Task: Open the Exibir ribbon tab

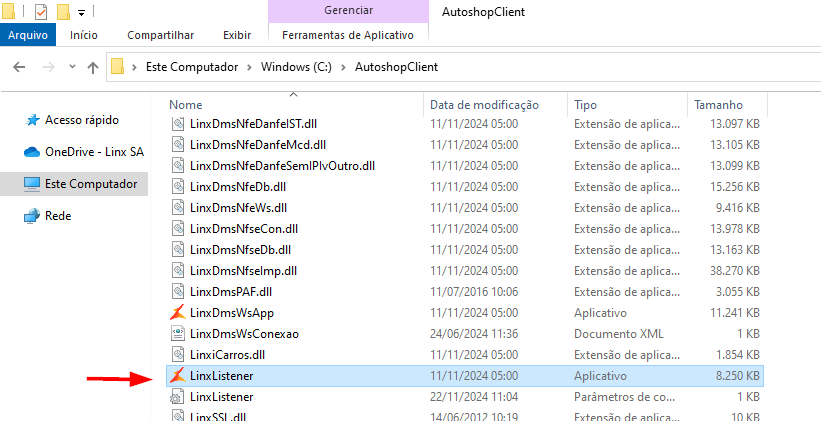Action: point(237,35)
